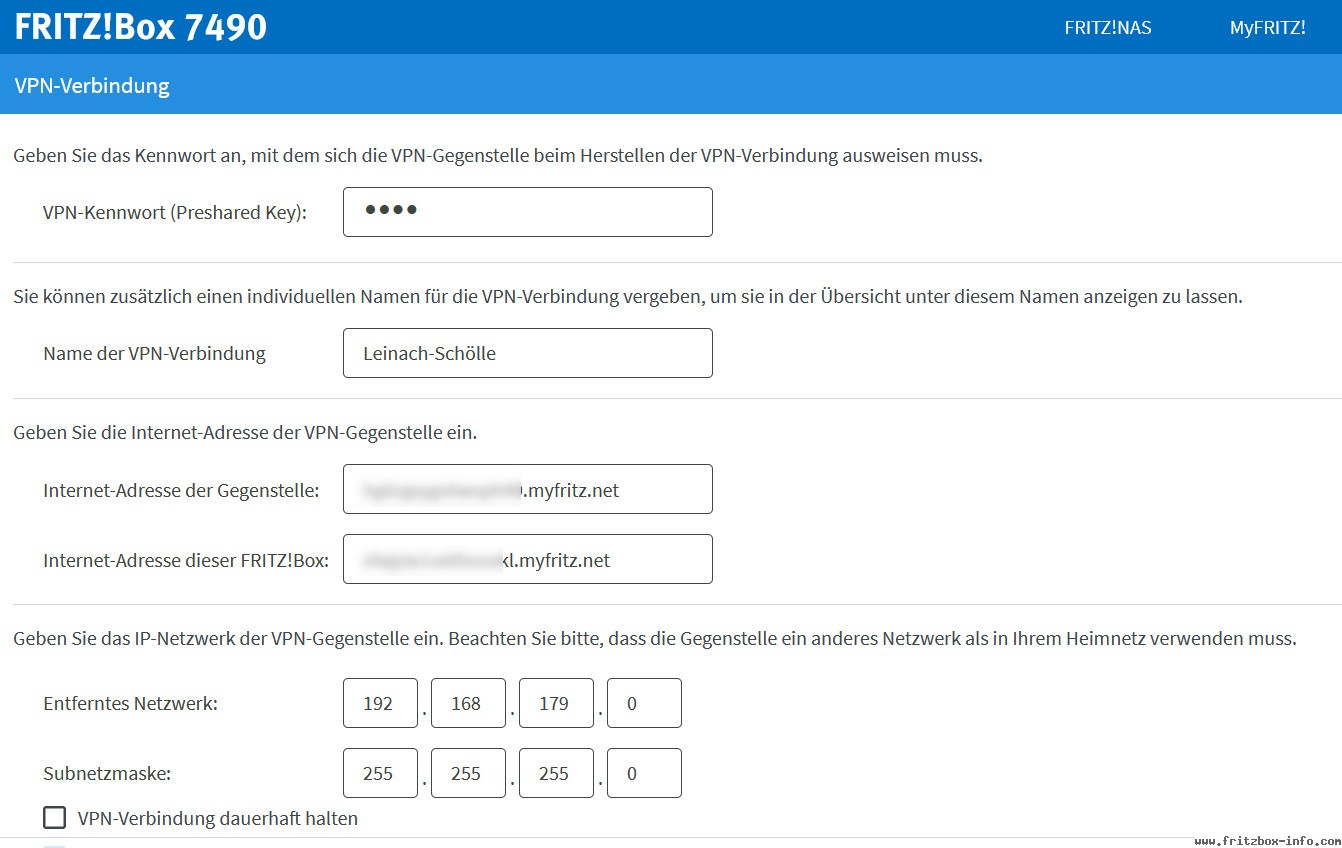Image resolution: width=1342 pixels, height=848 pixels.
Task: Edit the VPN connection name Leinach-Schölle
Action: point(528,353)
